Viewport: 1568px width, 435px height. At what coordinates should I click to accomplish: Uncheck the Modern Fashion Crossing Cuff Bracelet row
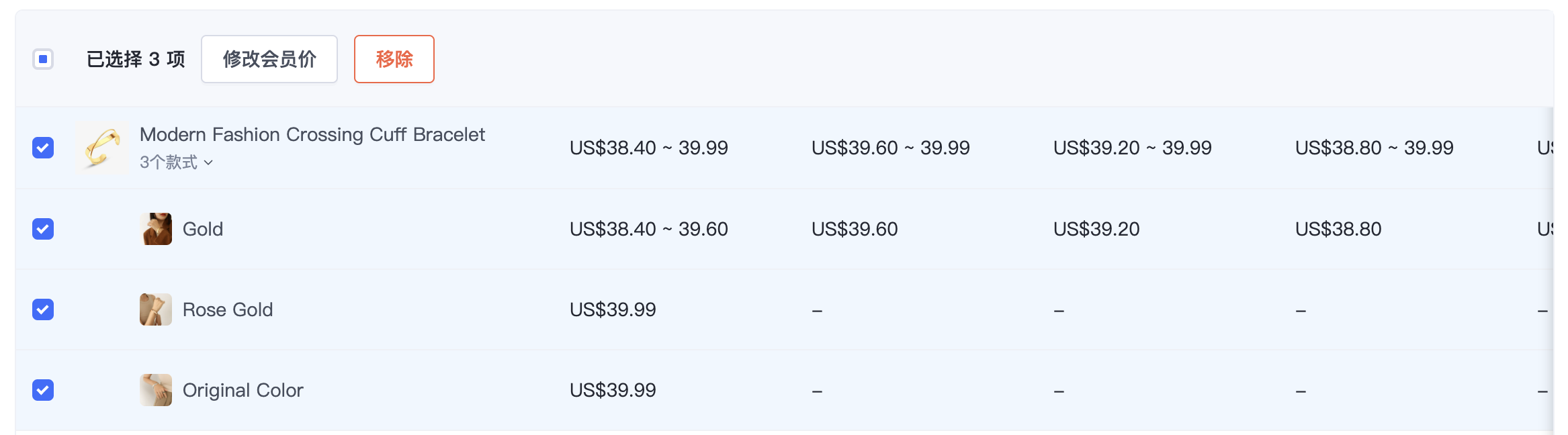43,148
